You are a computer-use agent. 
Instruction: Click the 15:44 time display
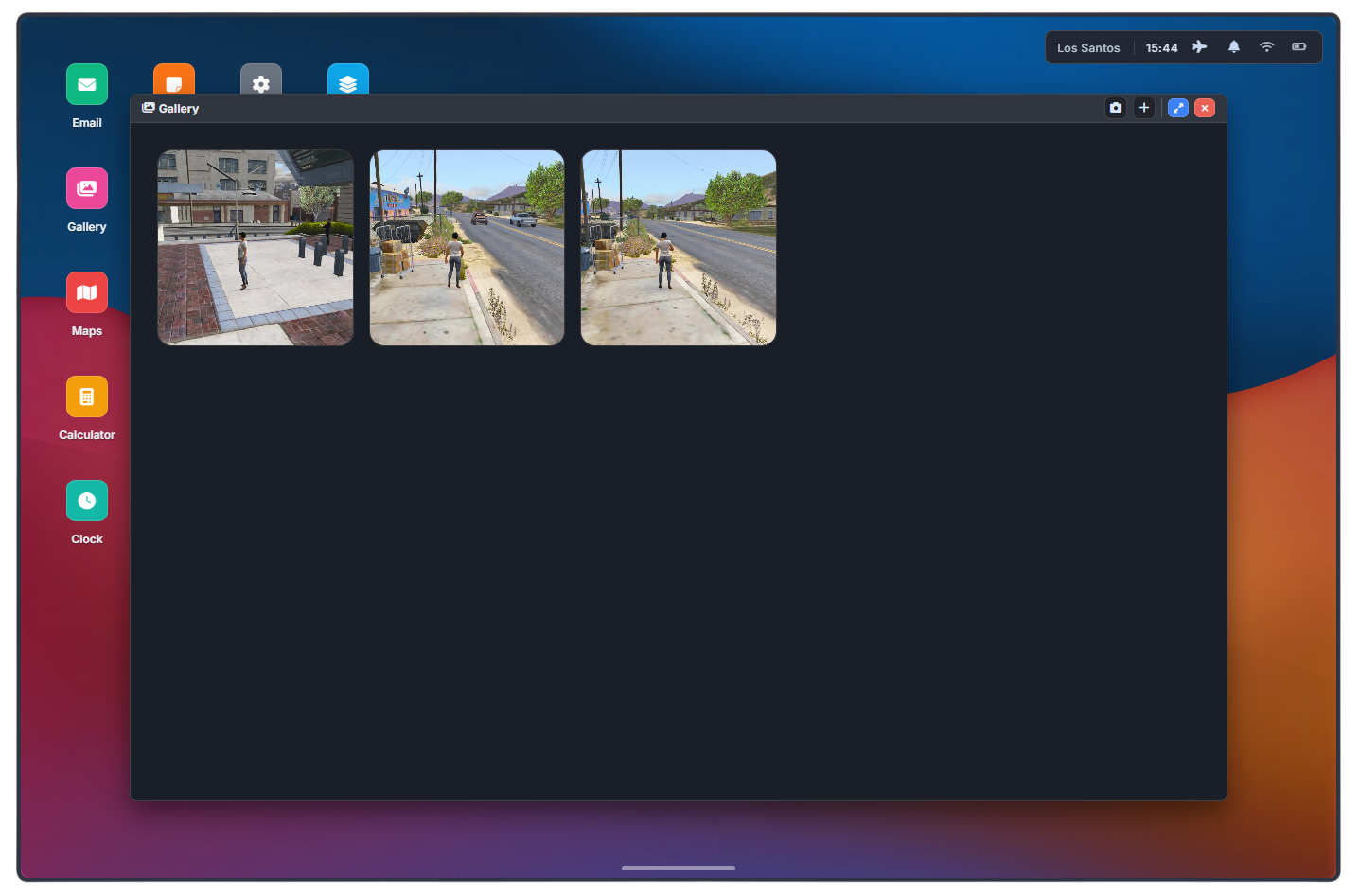[x=1161, y=48]
